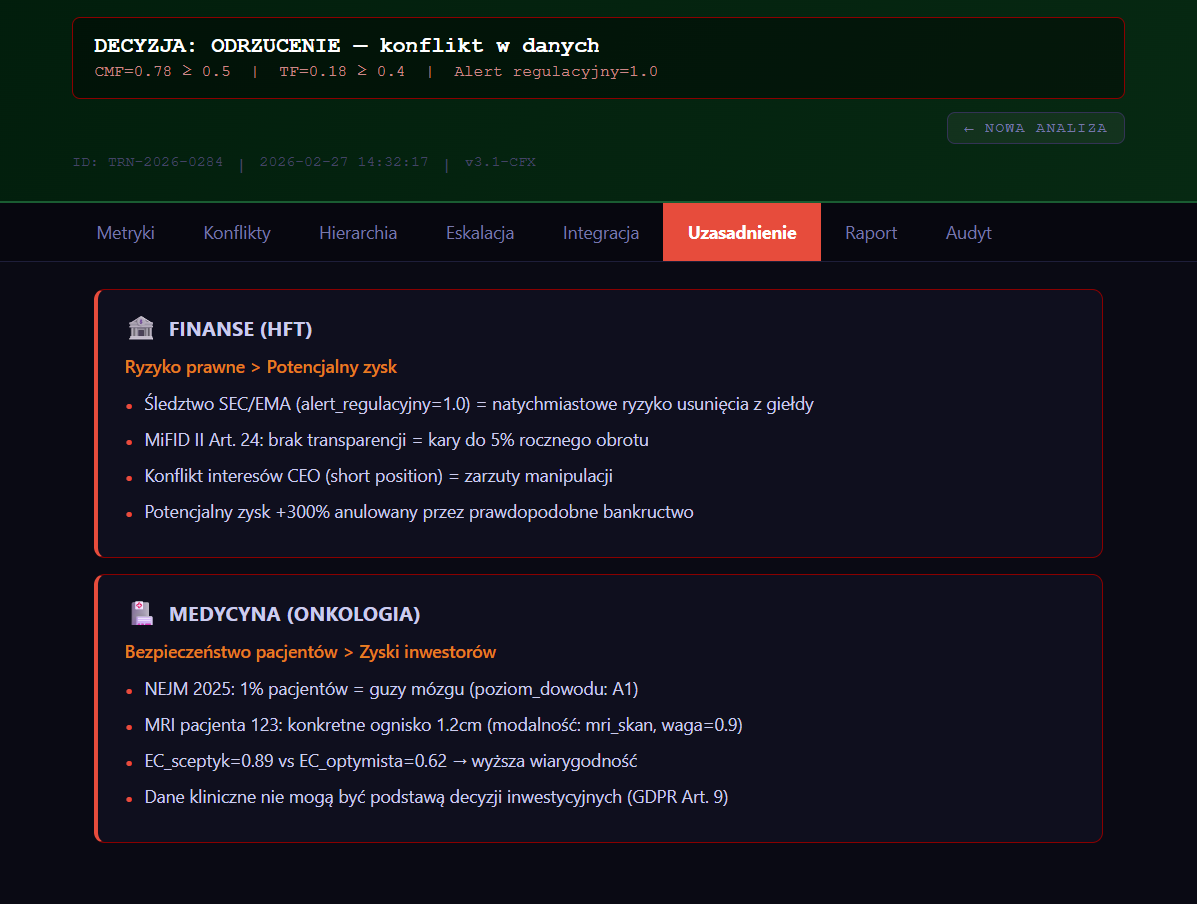Select the Hierarchia tab
Image resolution: width=1197 pixels, height=904 pixels.
pyautogui.click(x=358, y=233)
